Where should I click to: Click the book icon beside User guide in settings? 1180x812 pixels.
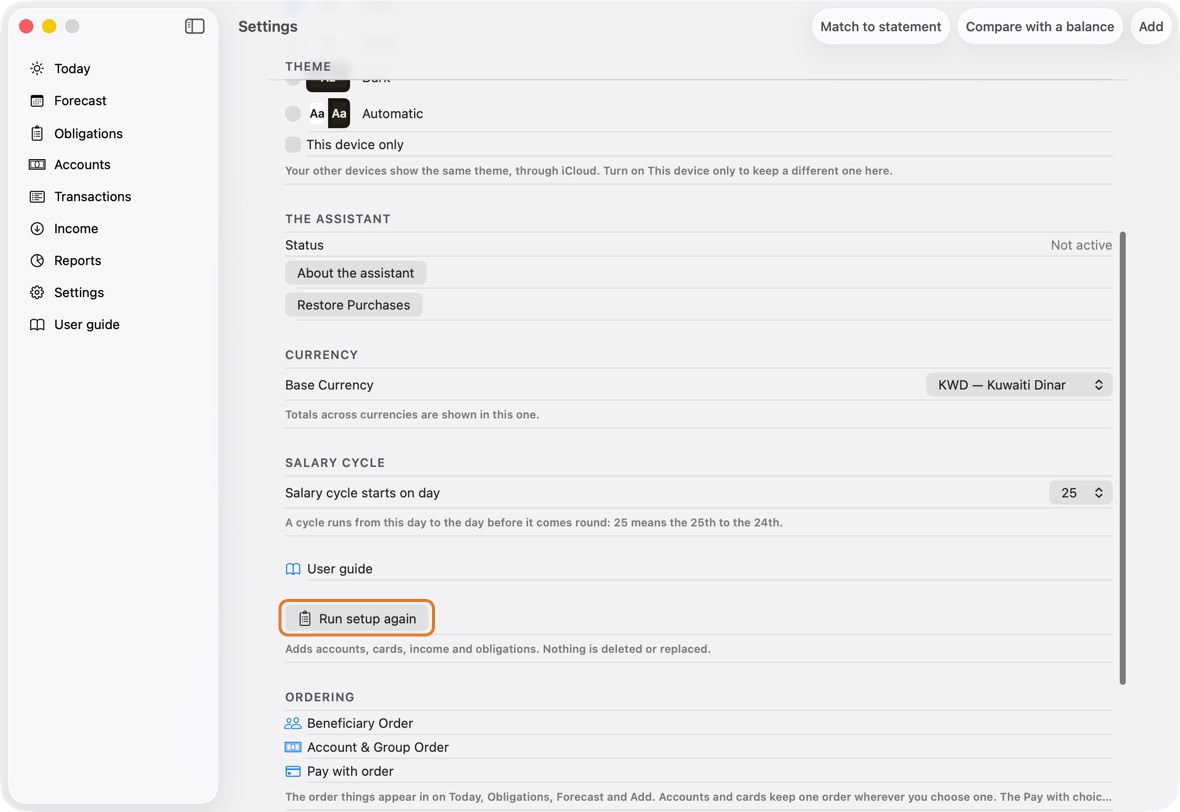click(293, 569)
